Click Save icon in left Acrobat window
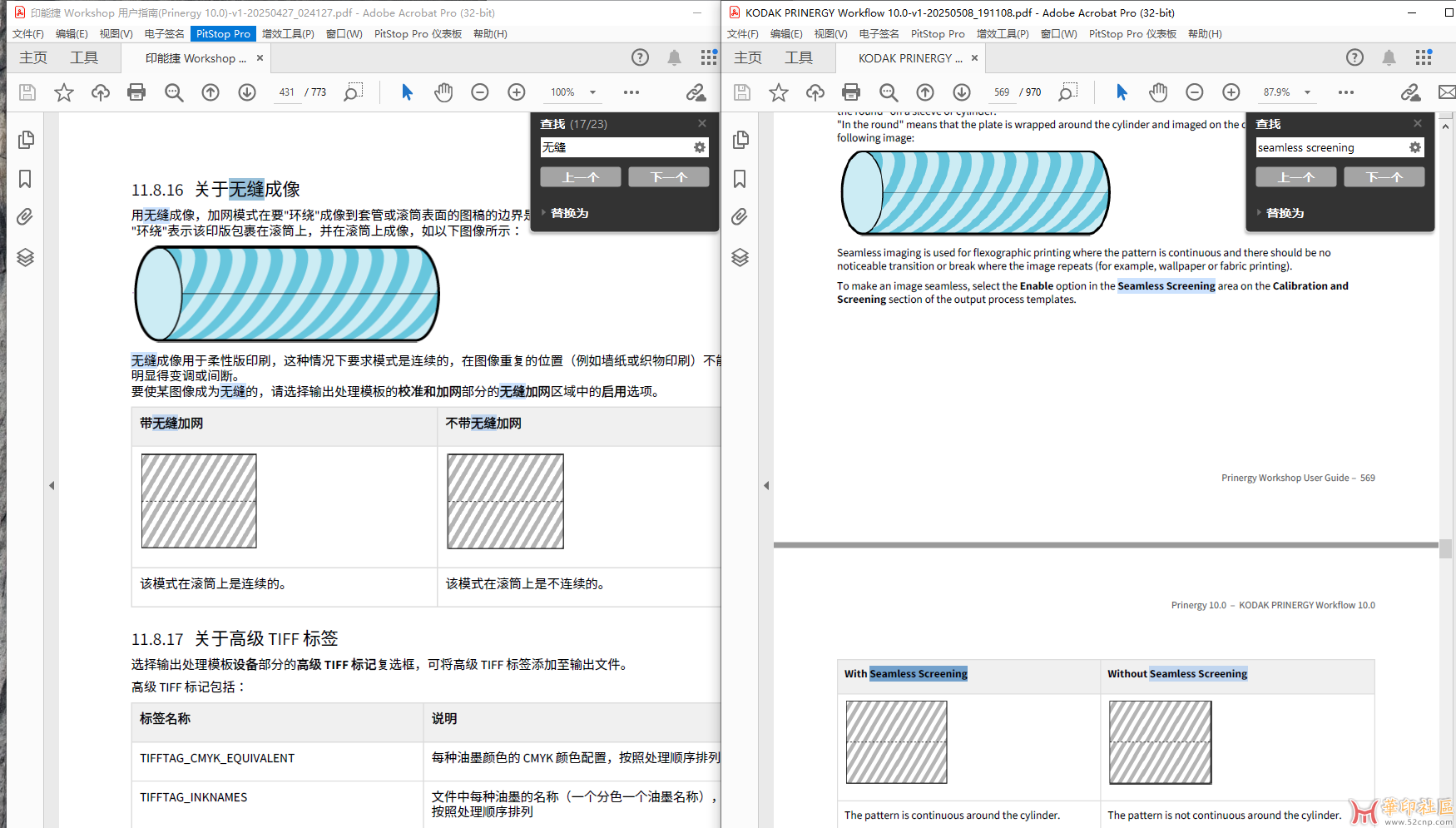The image size is (1456, 828). click(x=27, y=92)
